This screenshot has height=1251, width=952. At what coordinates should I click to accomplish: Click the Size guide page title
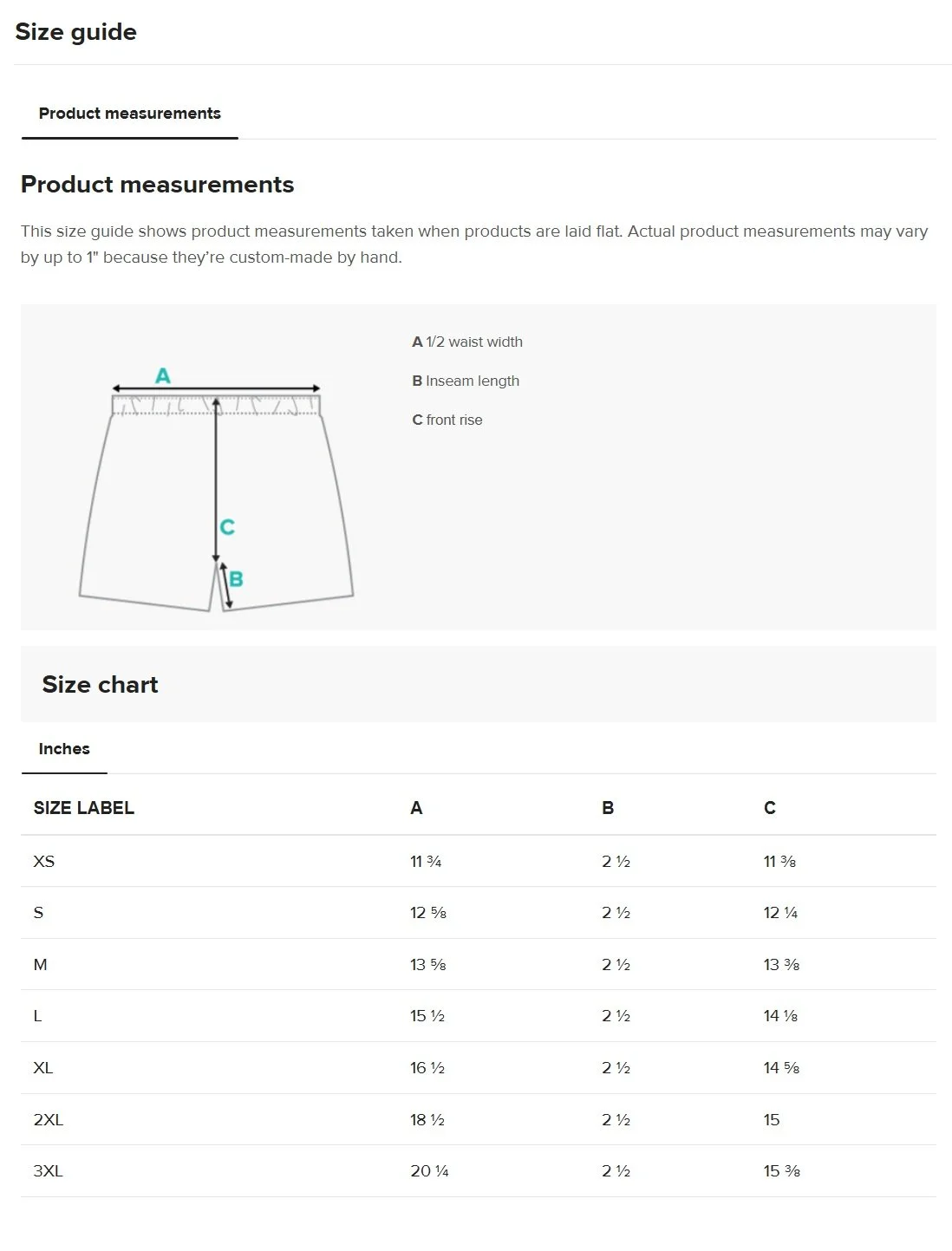pyautogui.click(x=76, y=32)
